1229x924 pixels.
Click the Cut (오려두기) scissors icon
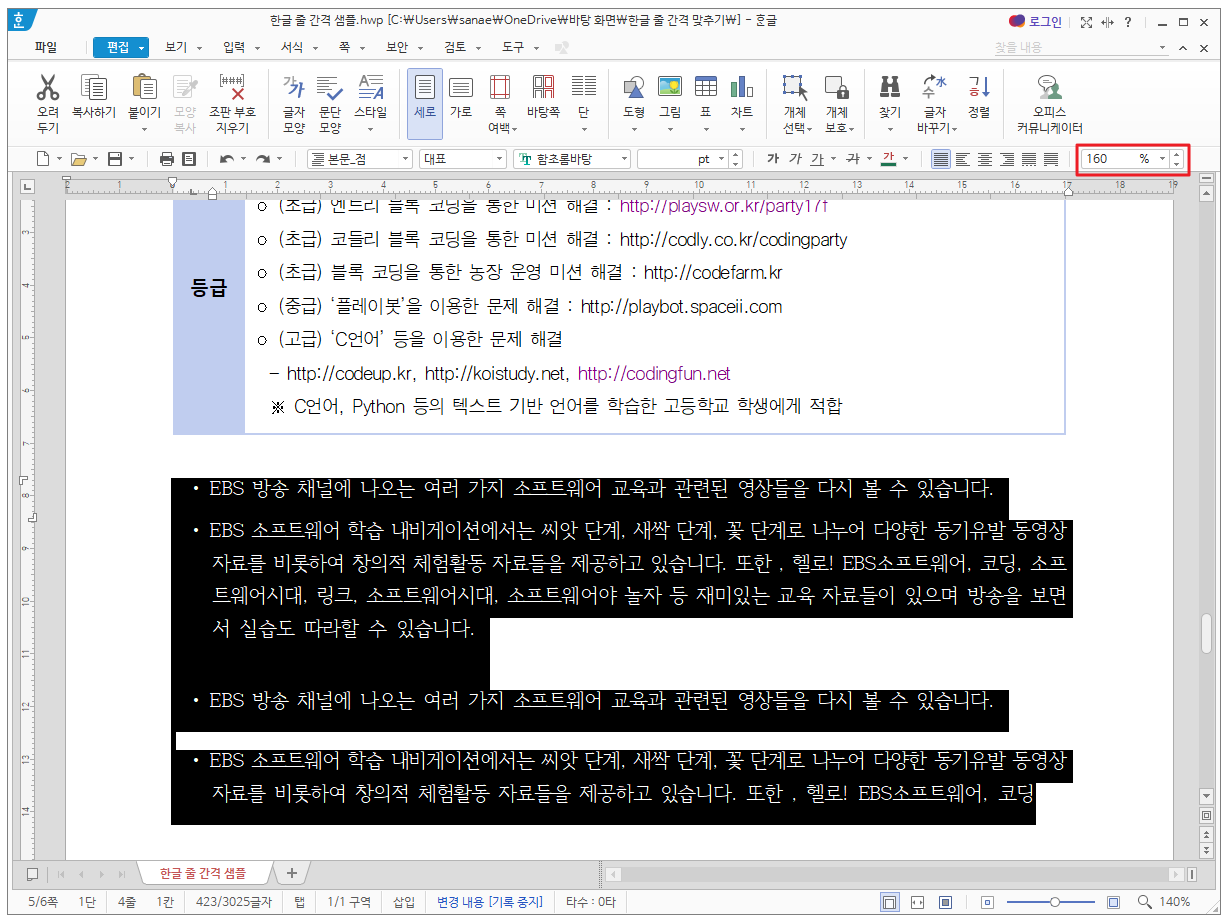point(48,89)
